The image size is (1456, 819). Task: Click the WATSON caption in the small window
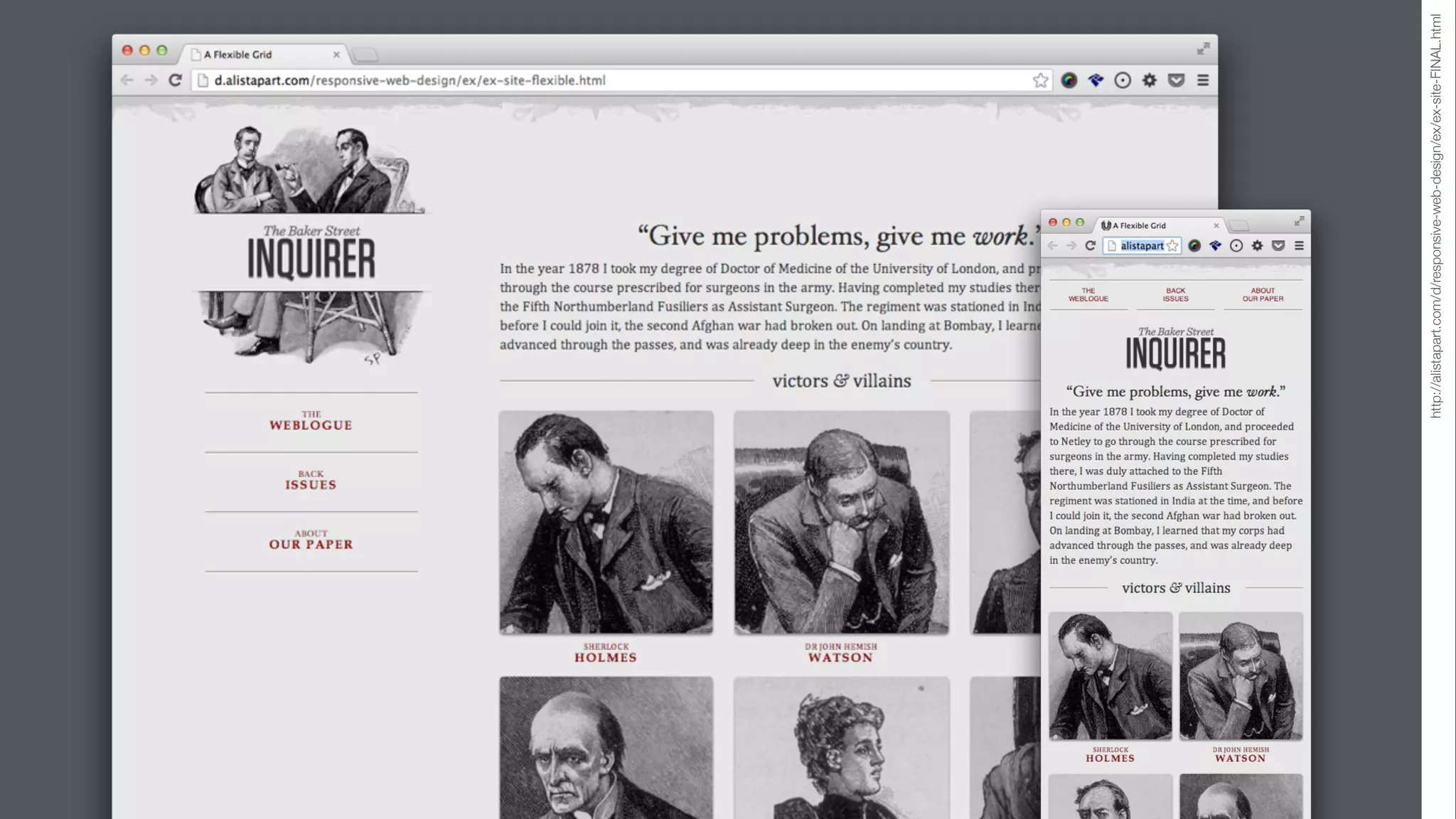coord(1241,759)
